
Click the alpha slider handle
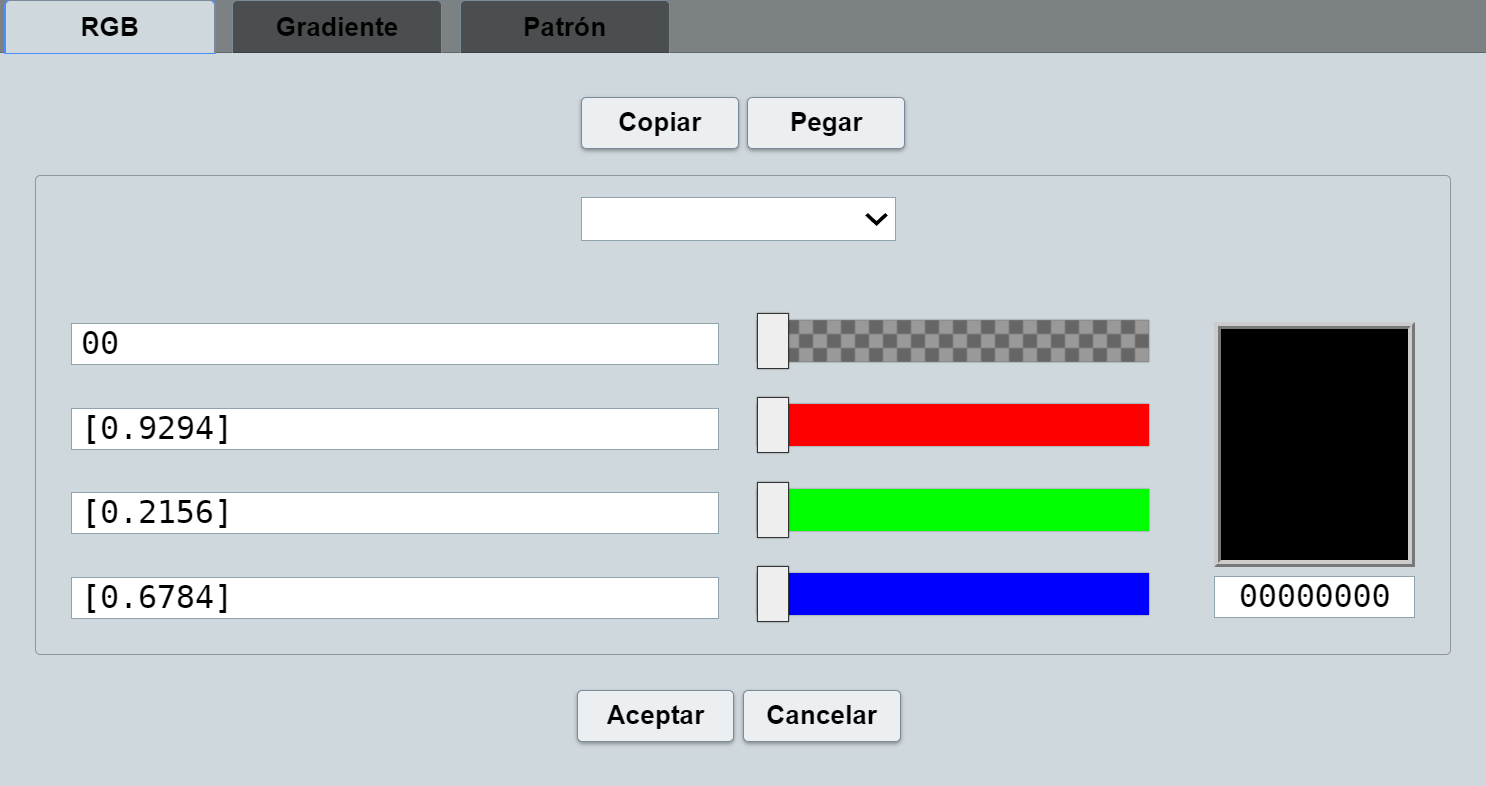773,341
